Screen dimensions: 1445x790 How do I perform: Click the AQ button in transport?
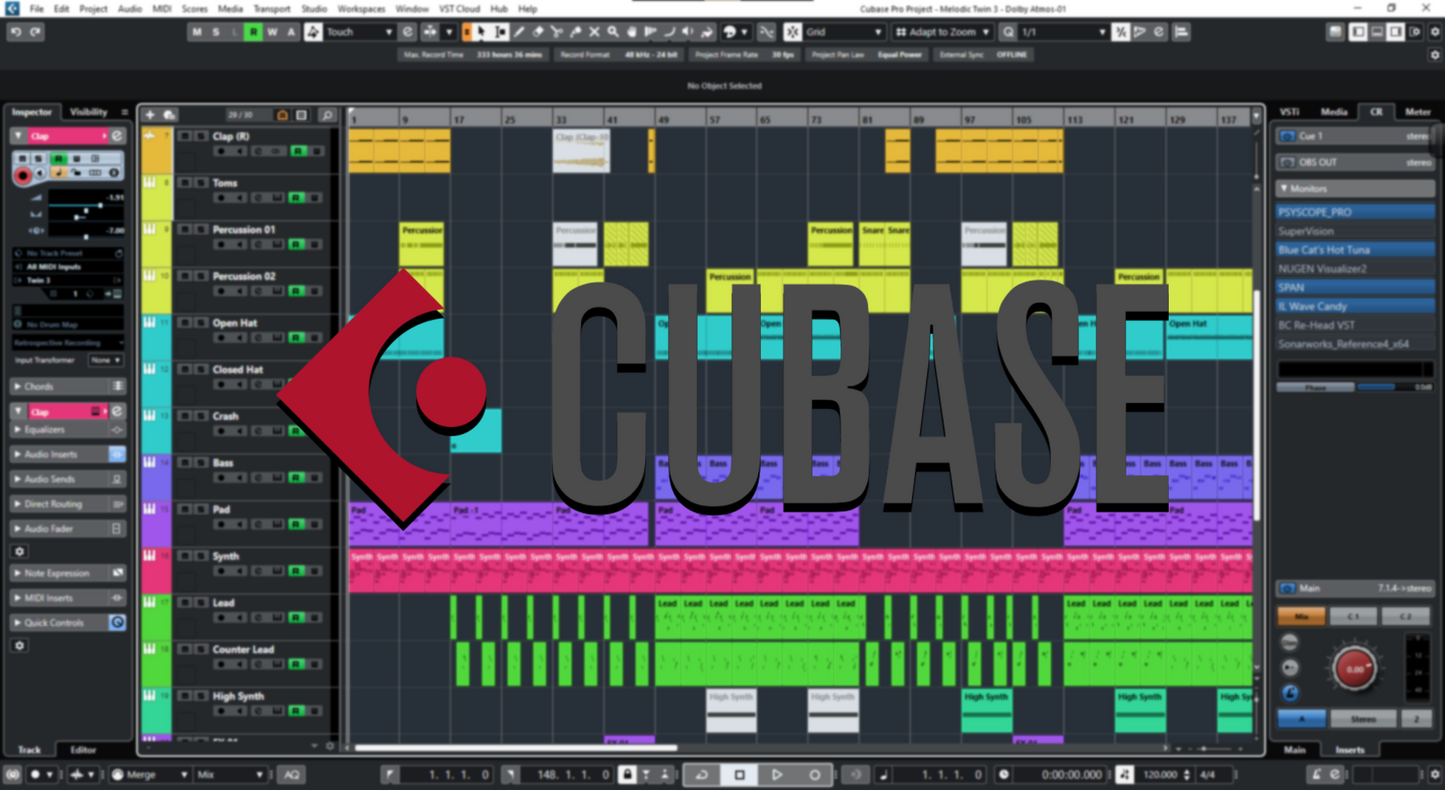pos(291,775)
